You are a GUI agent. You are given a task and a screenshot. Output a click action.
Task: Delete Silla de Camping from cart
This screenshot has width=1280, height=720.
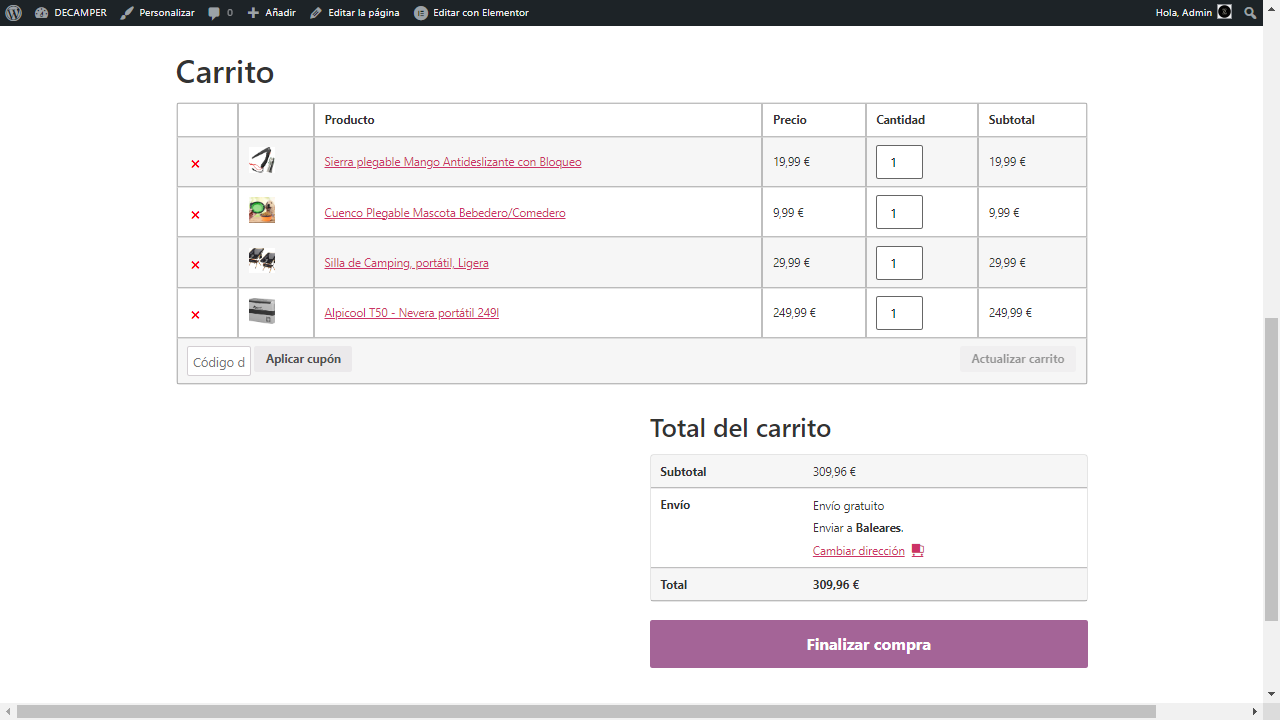tap(195, 265)
